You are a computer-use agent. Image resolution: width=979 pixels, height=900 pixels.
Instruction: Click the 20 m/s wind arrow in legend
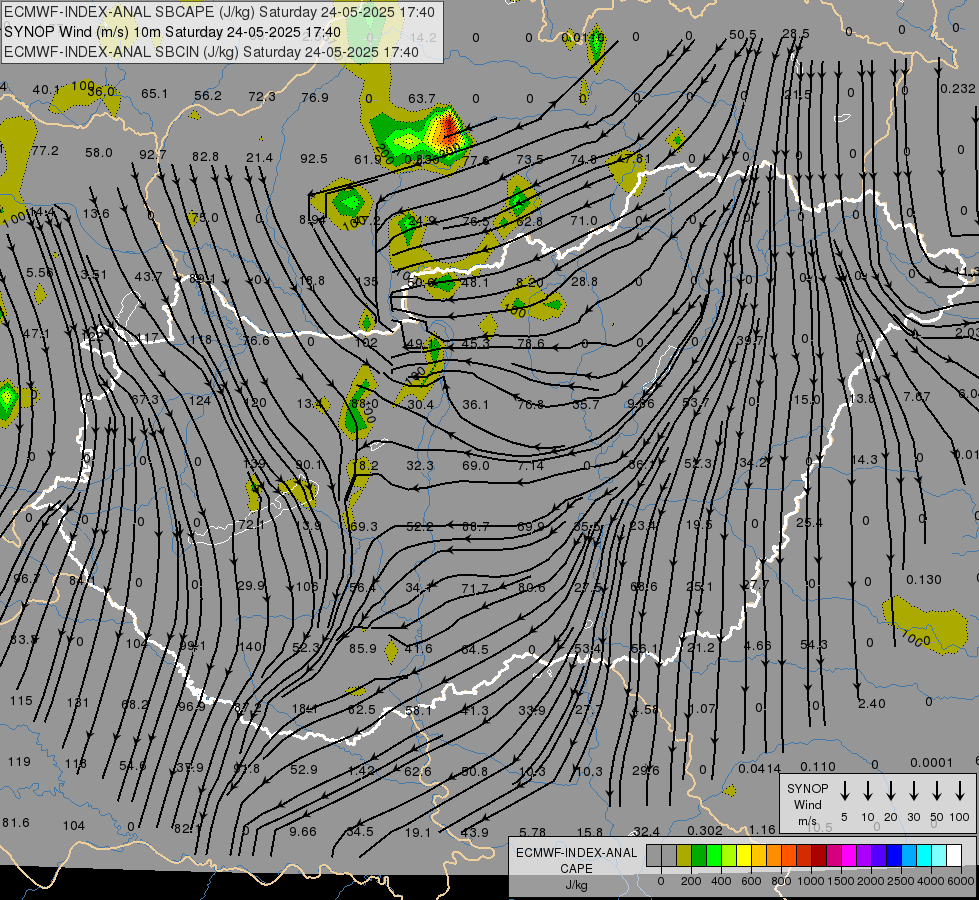coord(890,791)
